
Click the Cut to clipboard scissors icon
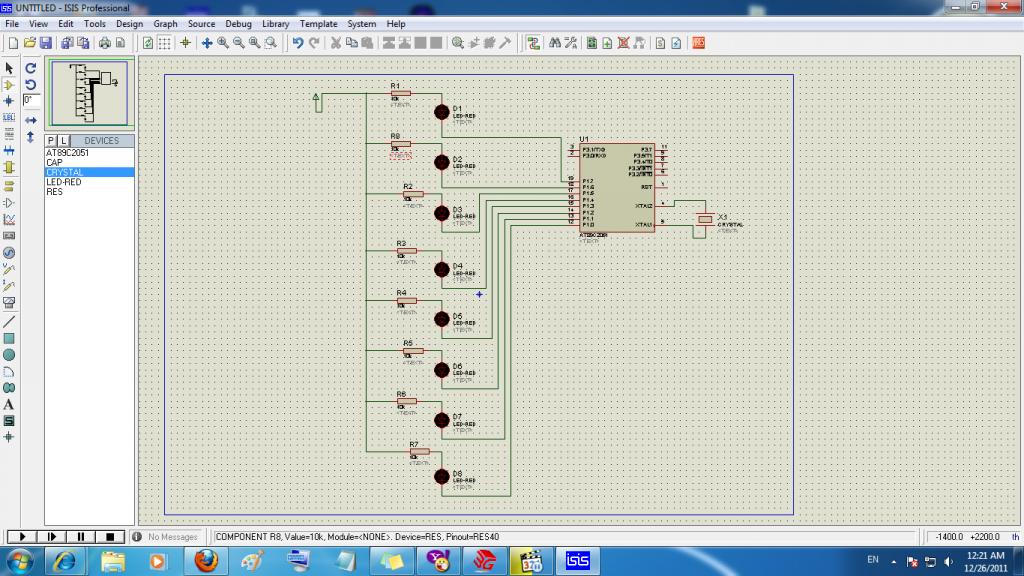tap(337, 43)
